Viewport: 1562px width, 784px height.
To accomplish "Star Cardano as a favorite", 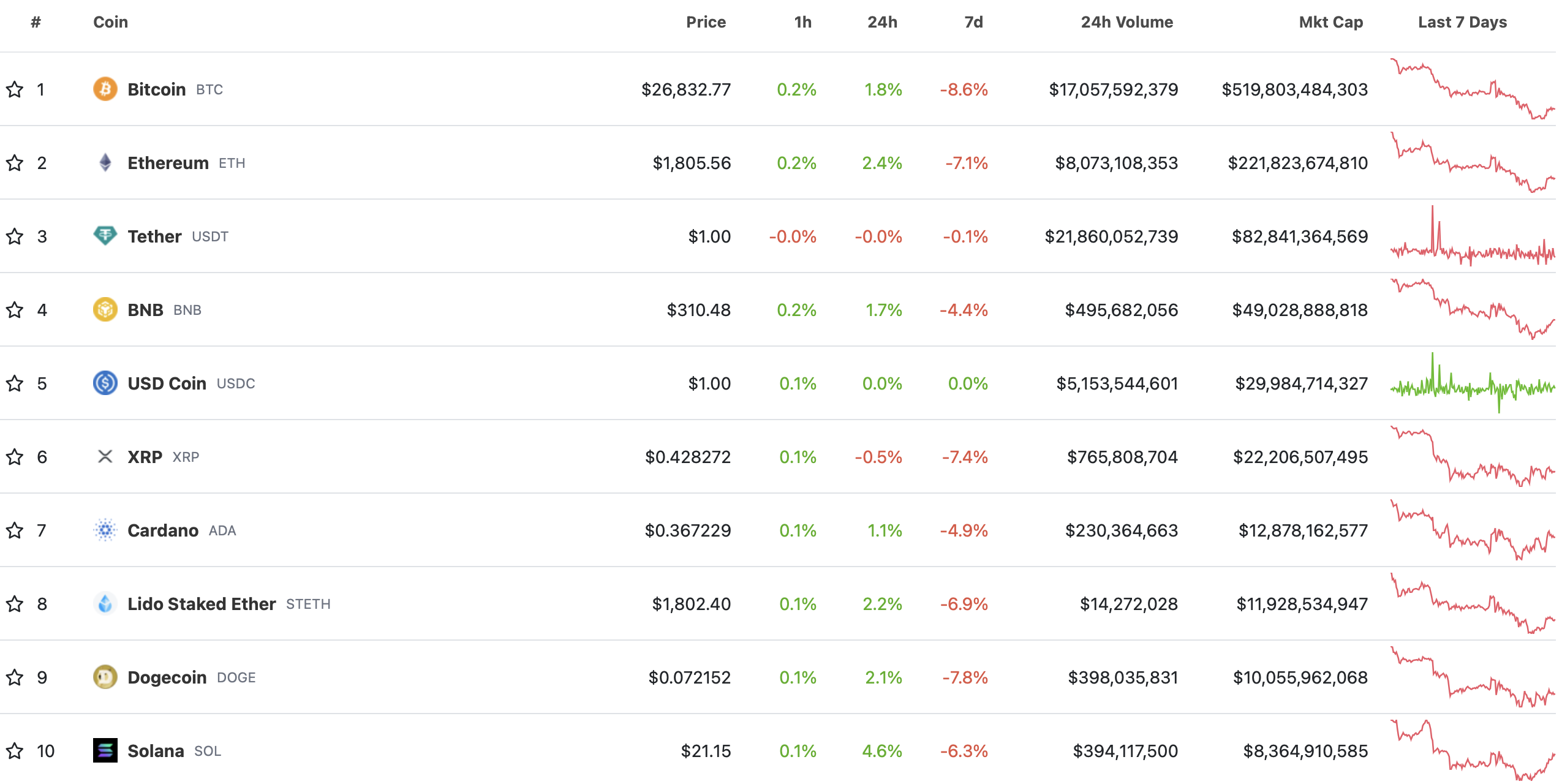I will click(15, 530).
